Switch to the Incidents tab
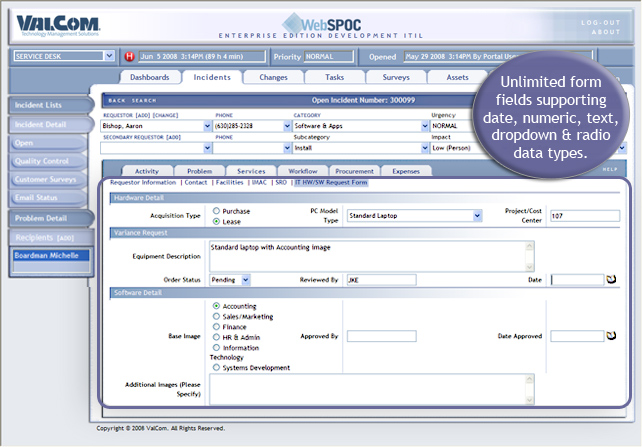Screen dimensions: 642x447 [x=212, y=77]
